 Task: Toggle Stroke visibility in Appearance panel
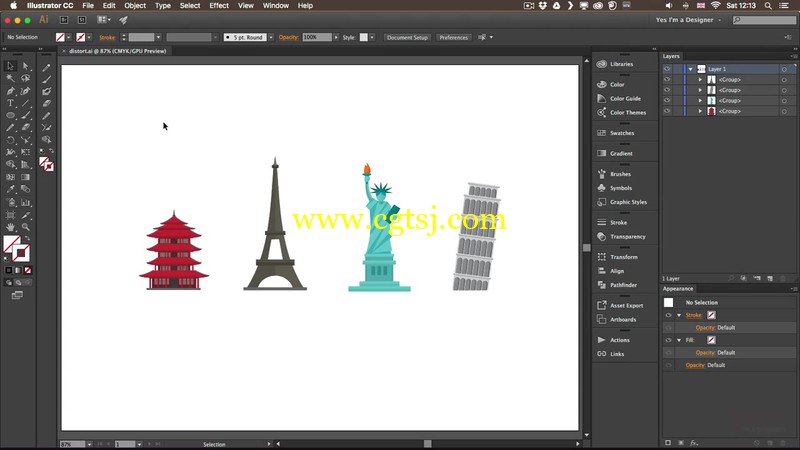(x=668, y=315)
